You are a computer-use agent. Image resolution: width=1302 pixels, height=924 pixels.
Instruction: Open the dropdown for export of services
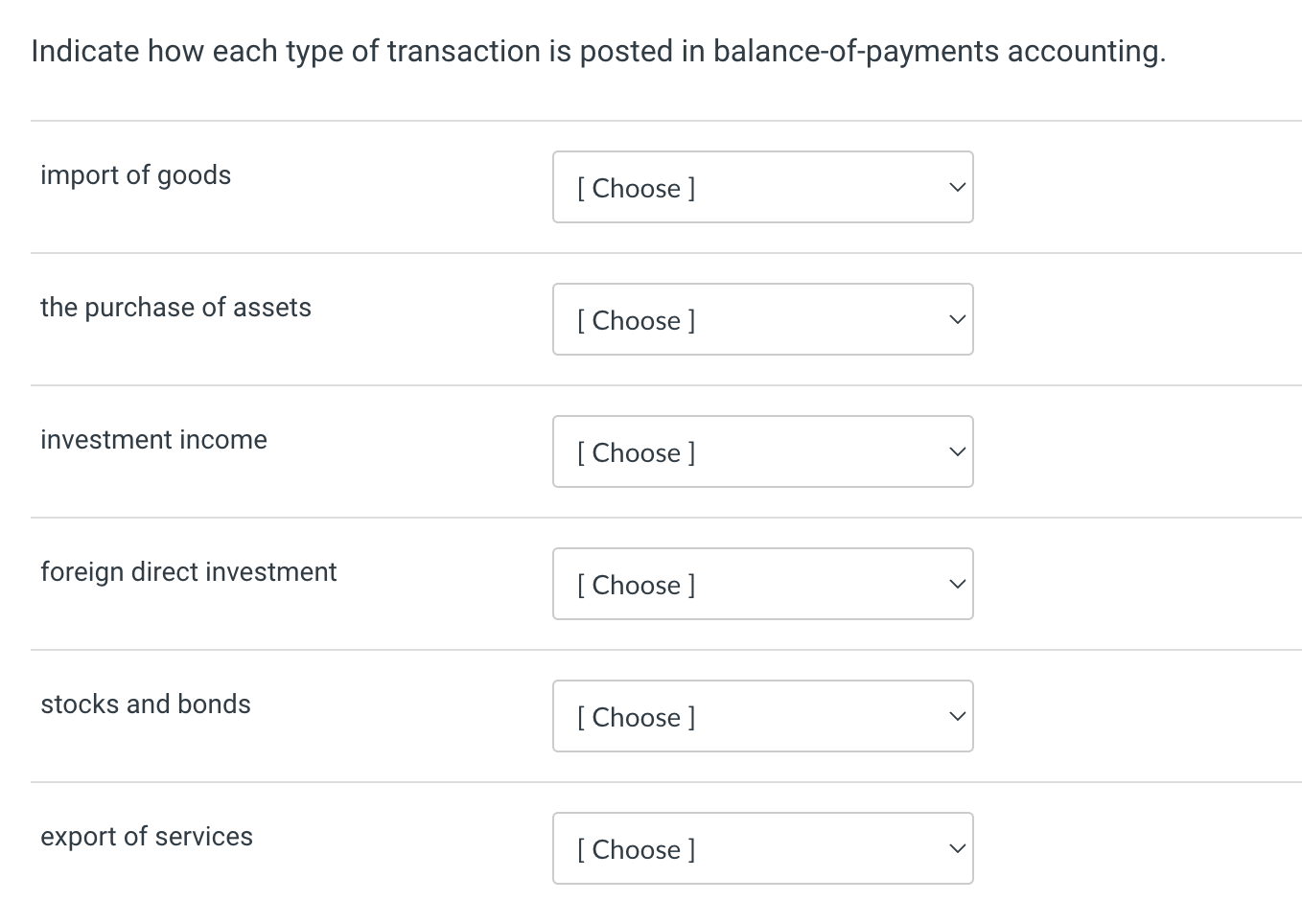[x=762, y=848]
